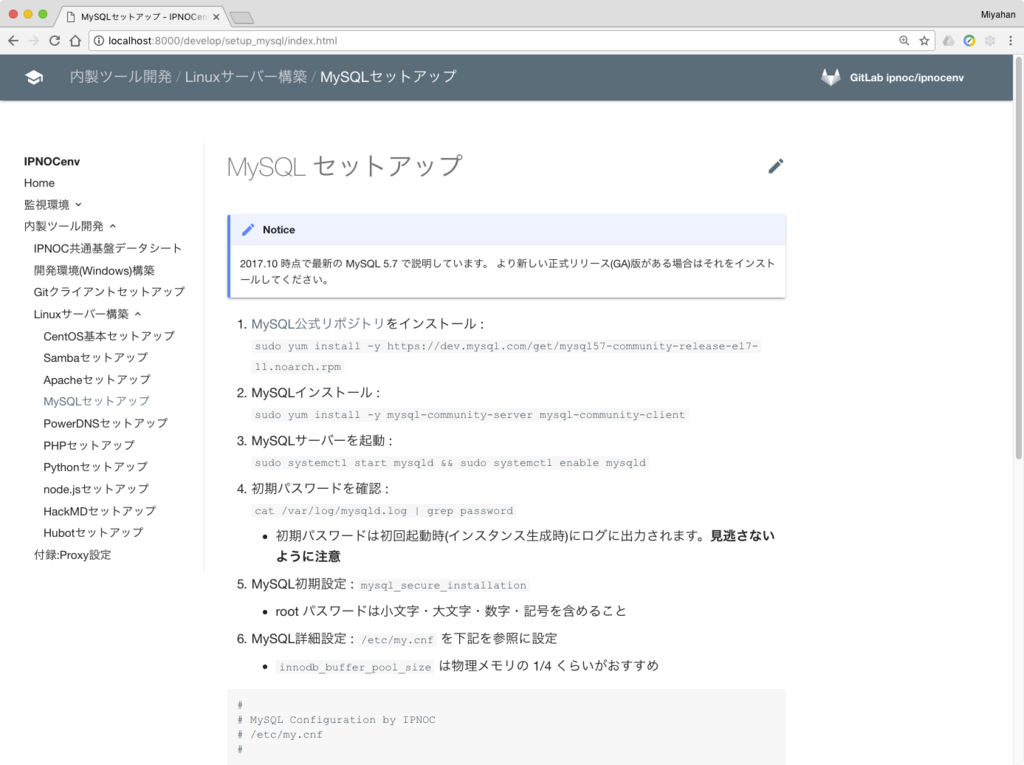1024x765 pixels.
Task: Open IPNOC共通基盤データシート page
Action: point(108,248)
